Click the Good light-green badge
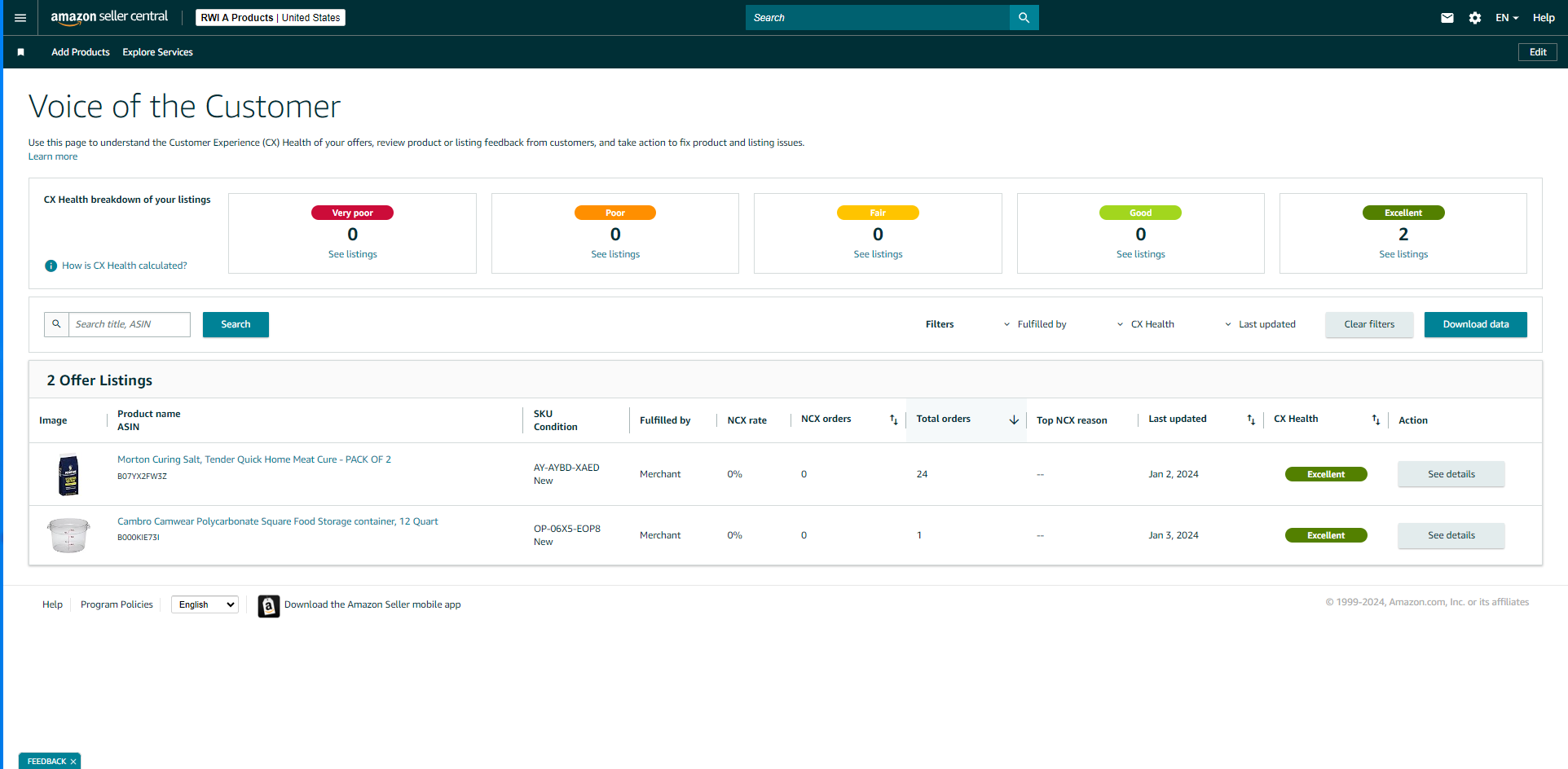This screenshot has width=1568, height=769. [1141, 213]
